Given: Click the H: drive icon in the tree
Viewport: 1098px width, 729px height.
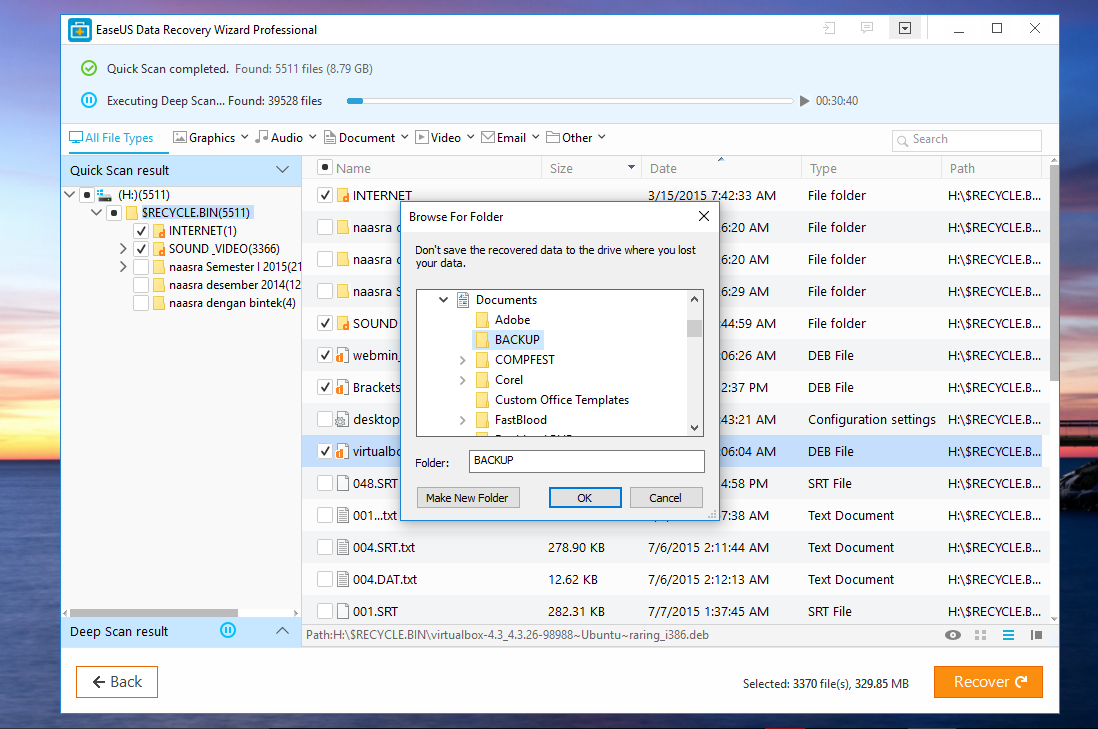Looking at the screenshot, I should click(104, 195).
